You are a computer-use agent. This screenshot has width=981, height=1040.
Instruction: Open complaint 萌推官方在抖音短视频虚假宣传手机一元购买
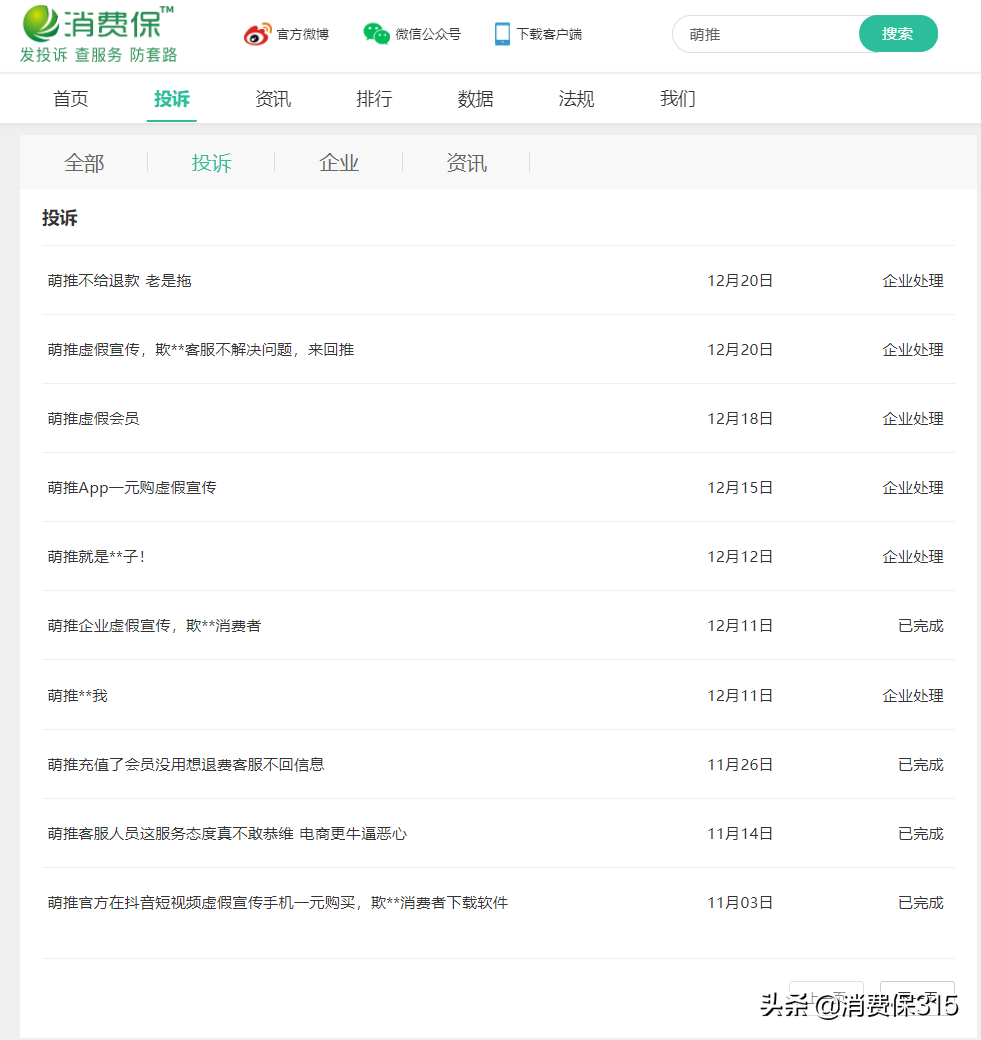278,903
